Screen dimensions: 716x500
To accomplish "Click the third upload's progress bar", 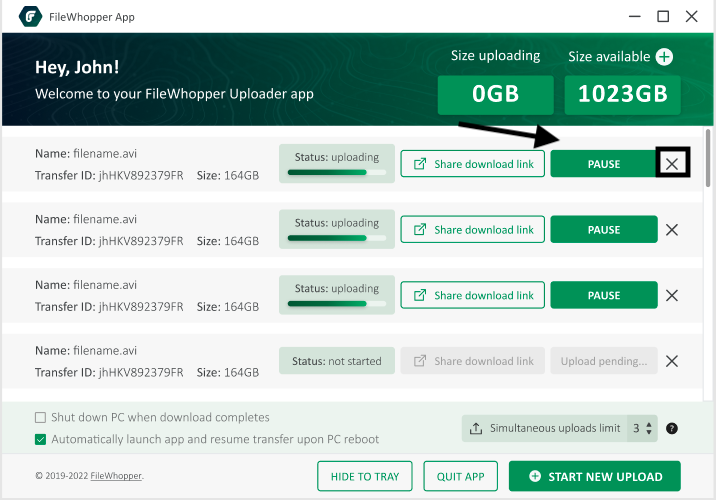I will tap(337, 304).
